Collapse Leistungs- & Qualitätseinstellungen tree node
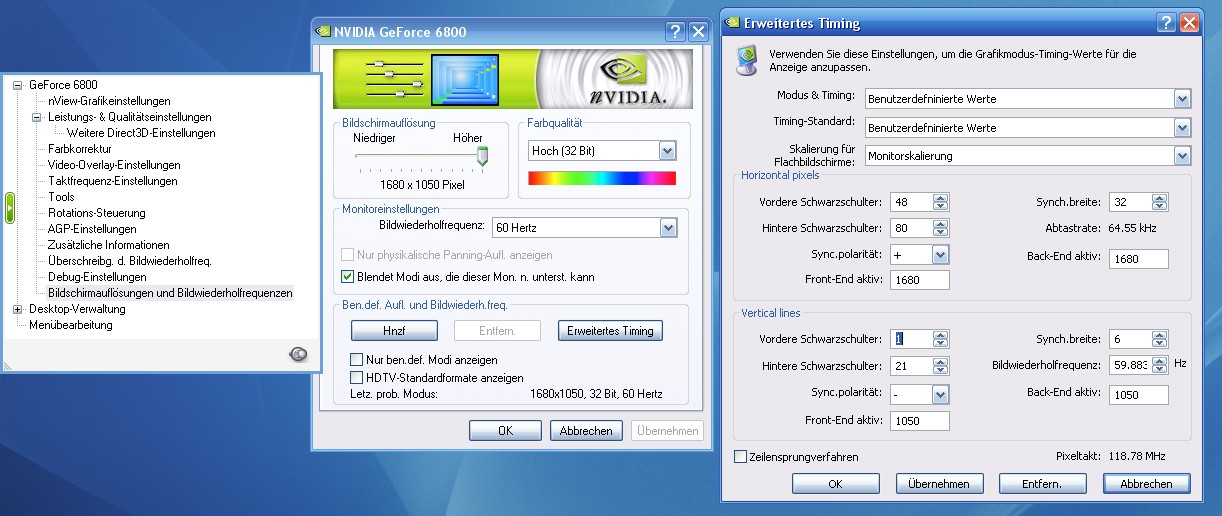The height and width of the screenshot is (516, 1222). [36, 117]
